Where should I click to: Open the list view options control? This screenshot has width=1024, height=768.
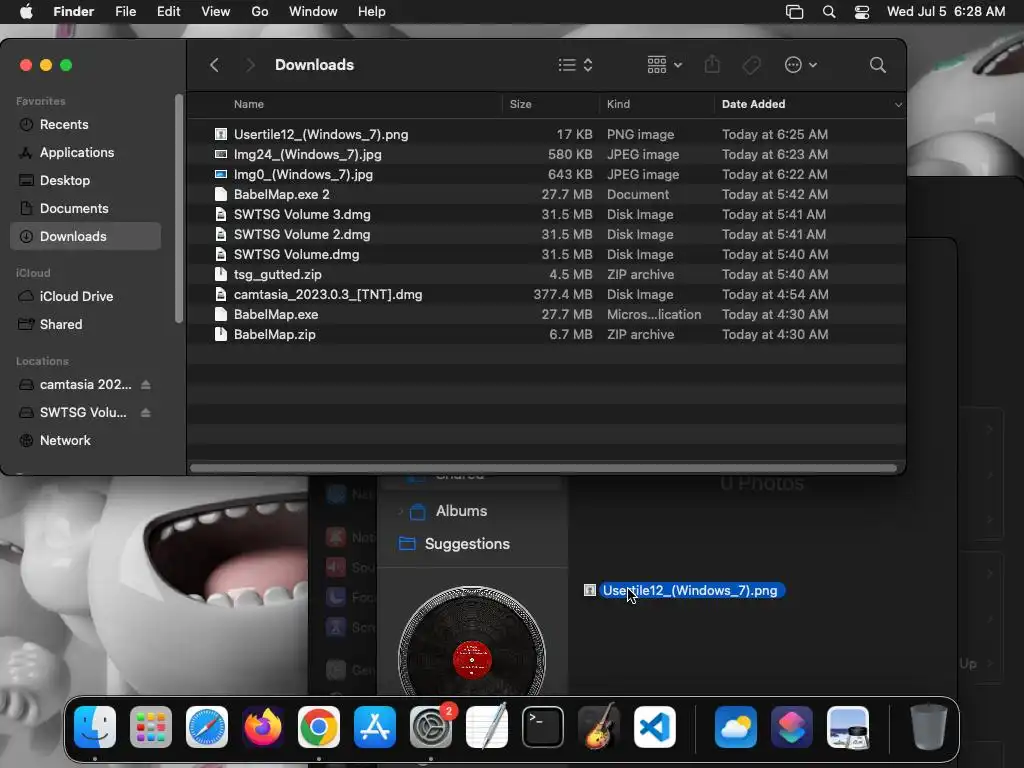click(575, 65)
